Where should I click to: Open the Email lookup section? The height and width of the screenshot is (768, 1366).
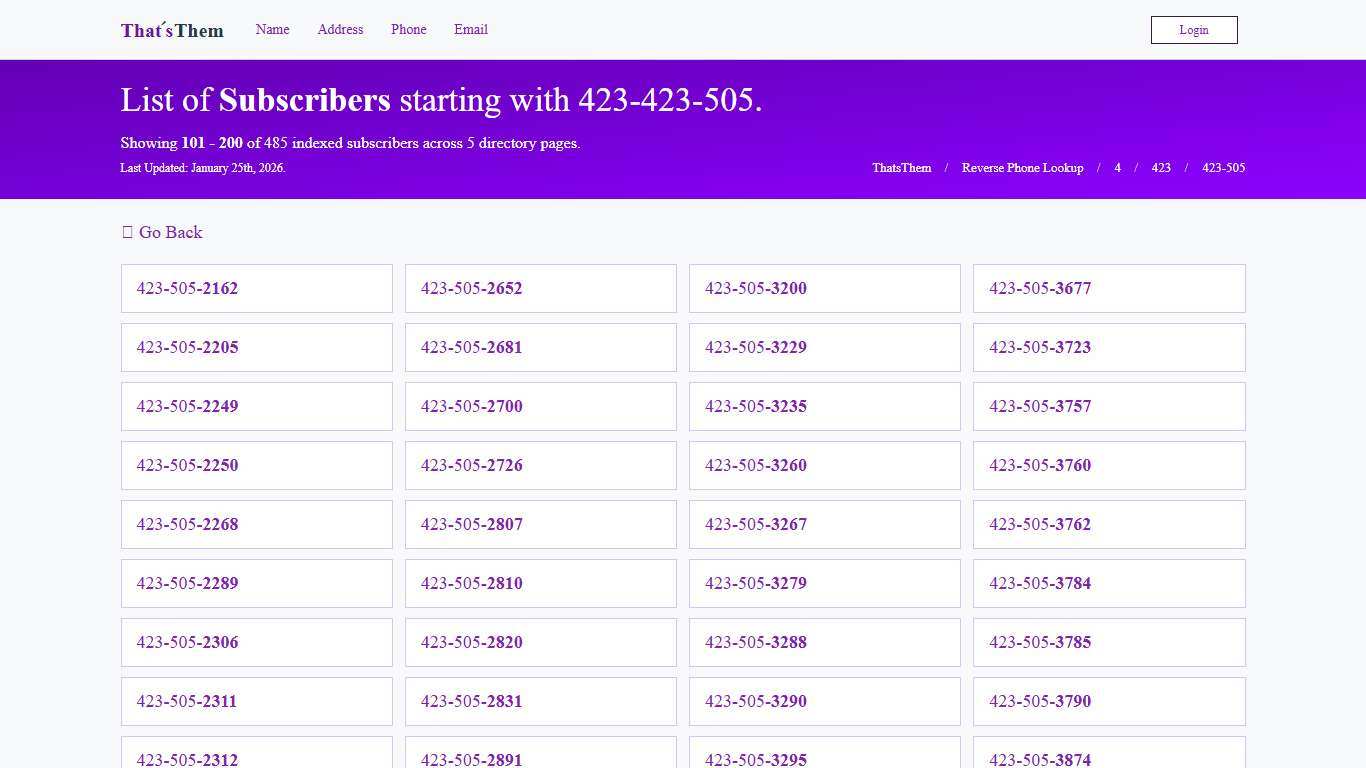point(470,29)
